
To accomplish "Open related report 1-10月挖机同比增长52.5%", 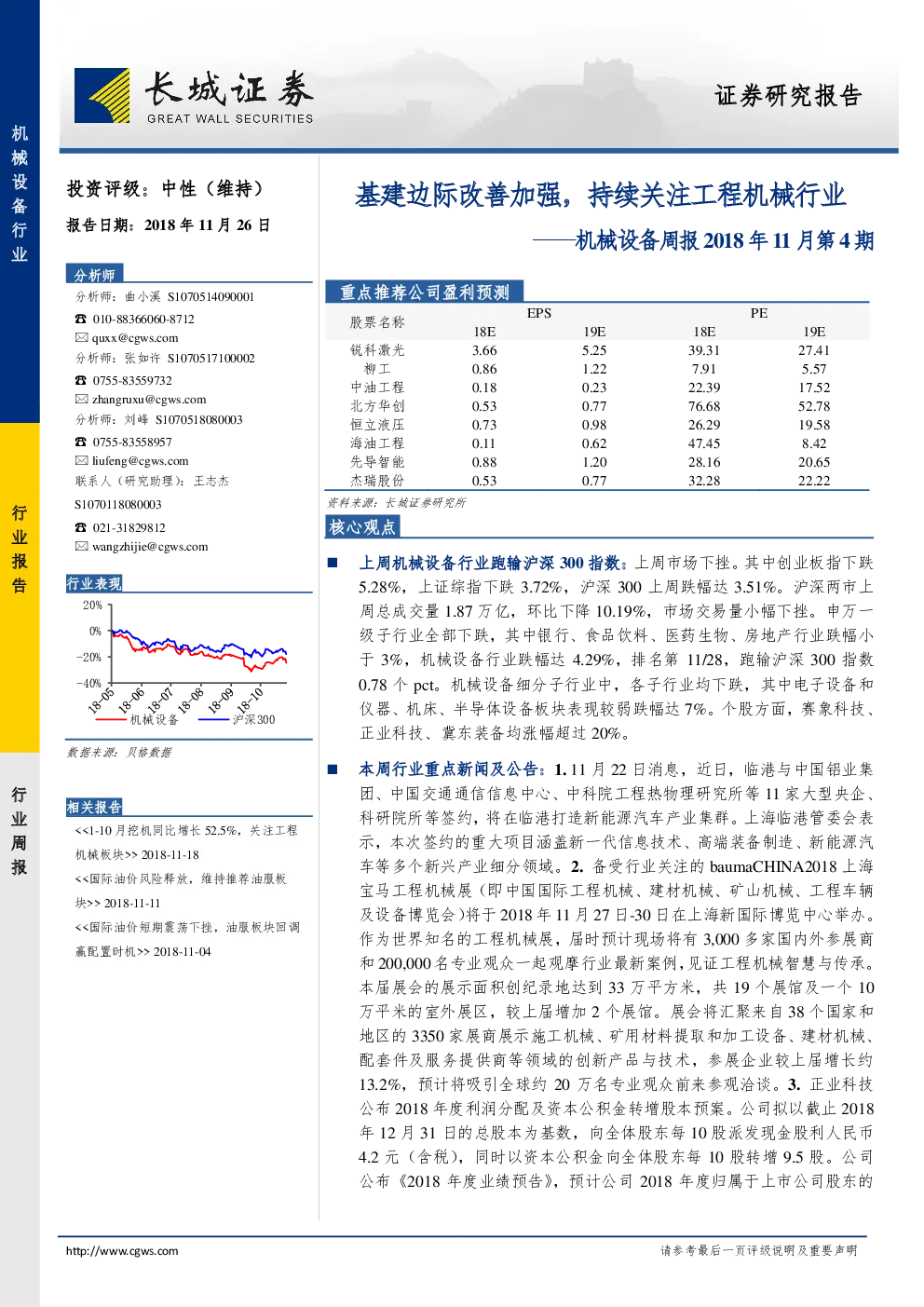I will tap(186, 842).
